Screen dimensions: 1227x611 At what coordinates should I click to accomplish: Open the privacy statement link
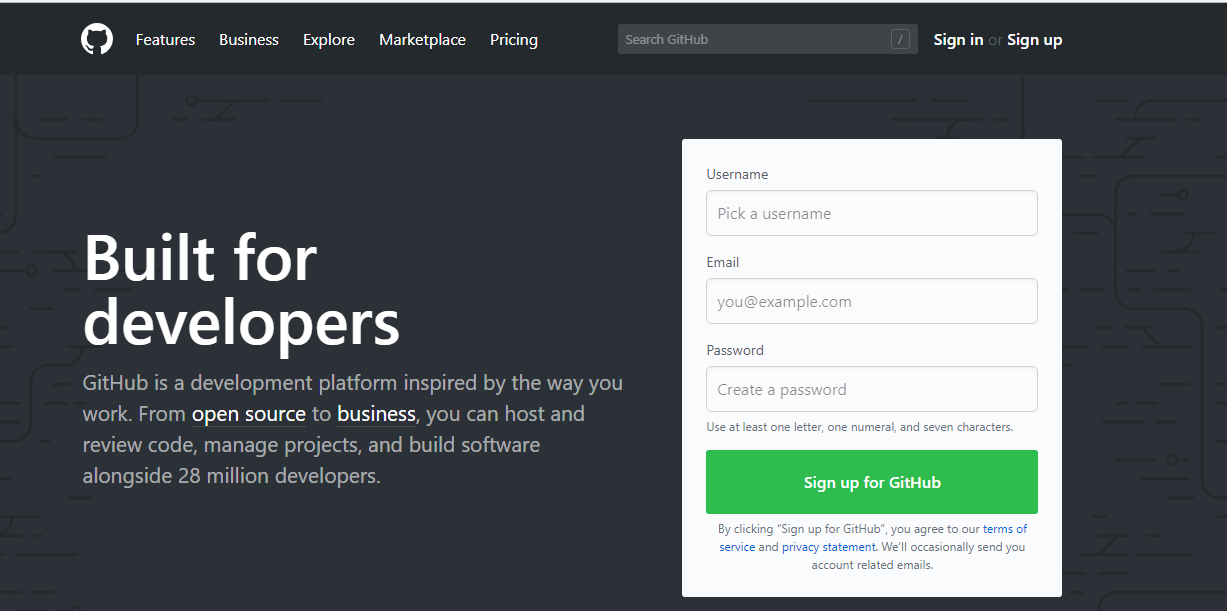tap(828, 547)
